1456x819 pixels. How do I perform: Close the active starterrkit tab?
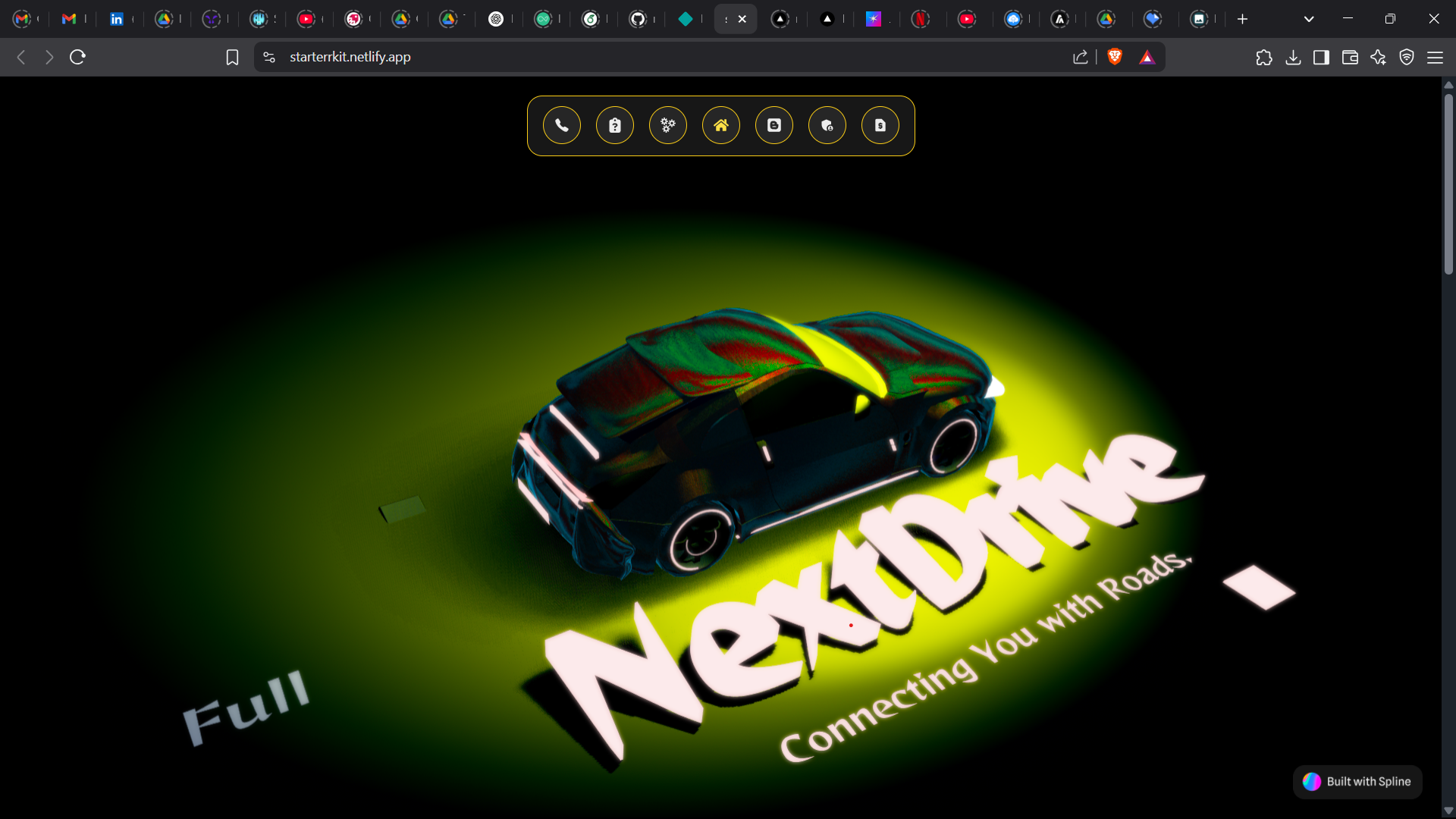[742, 19]
